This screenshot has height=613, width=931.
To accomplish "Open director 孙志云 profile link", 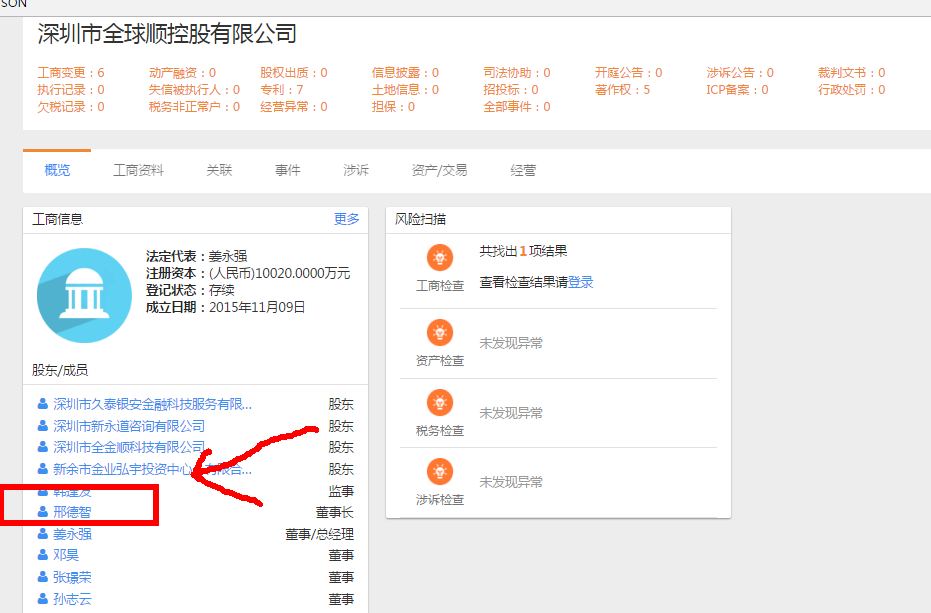I will click(x=72, y=599).
